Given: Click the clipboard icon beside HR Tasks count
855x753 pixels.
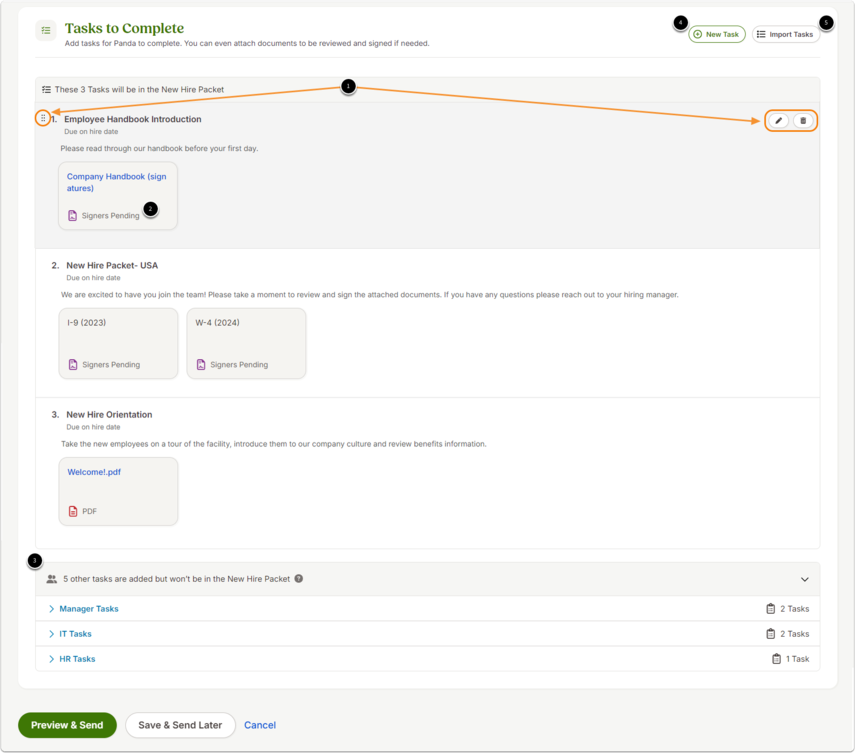Looking at the screenshot, I should pos(776,659).
